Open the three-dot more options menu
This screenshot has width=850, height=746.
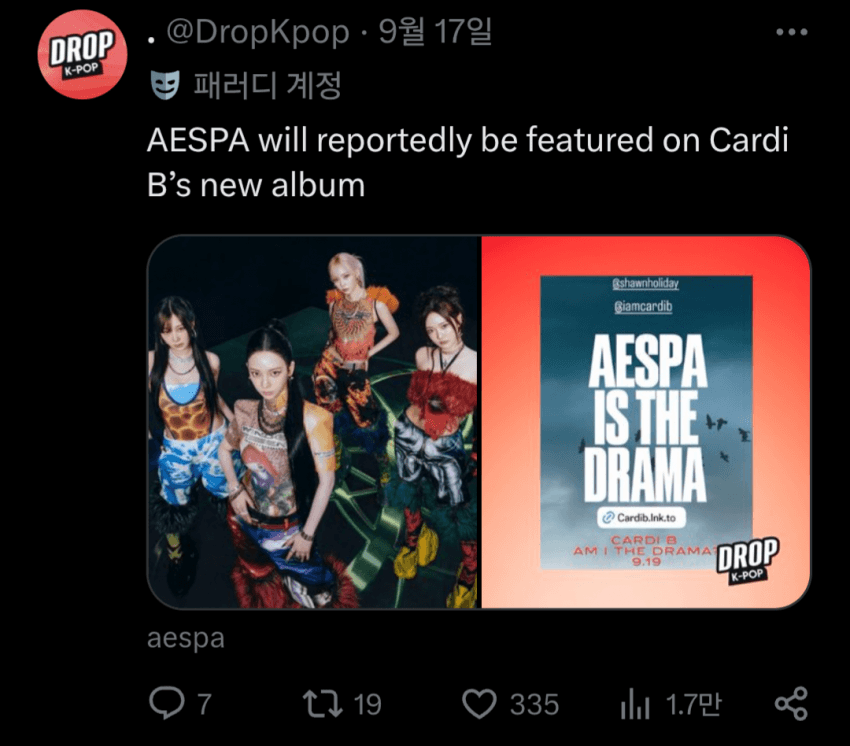pyautogui.click(x=791, y=32)
